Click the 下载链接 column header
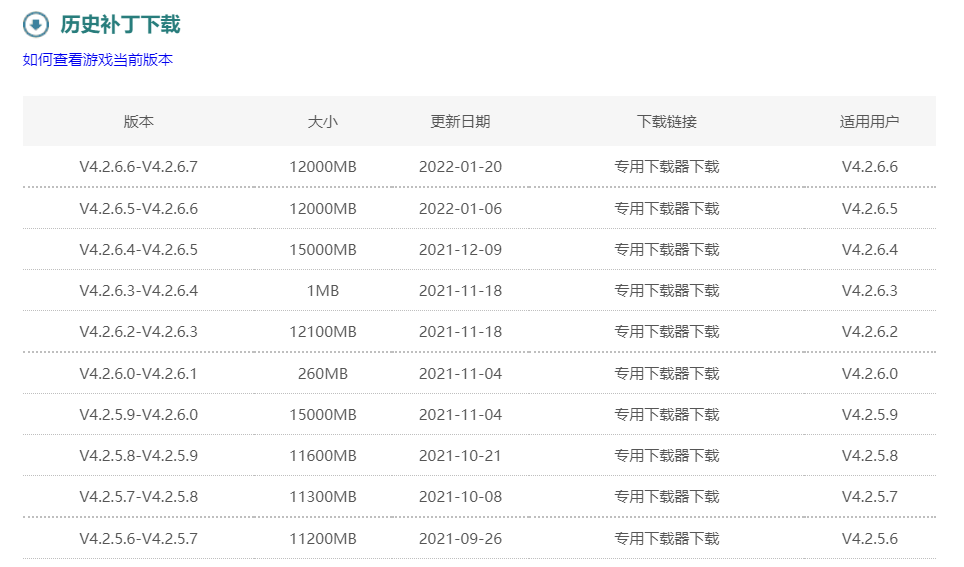 pos(666,122)
